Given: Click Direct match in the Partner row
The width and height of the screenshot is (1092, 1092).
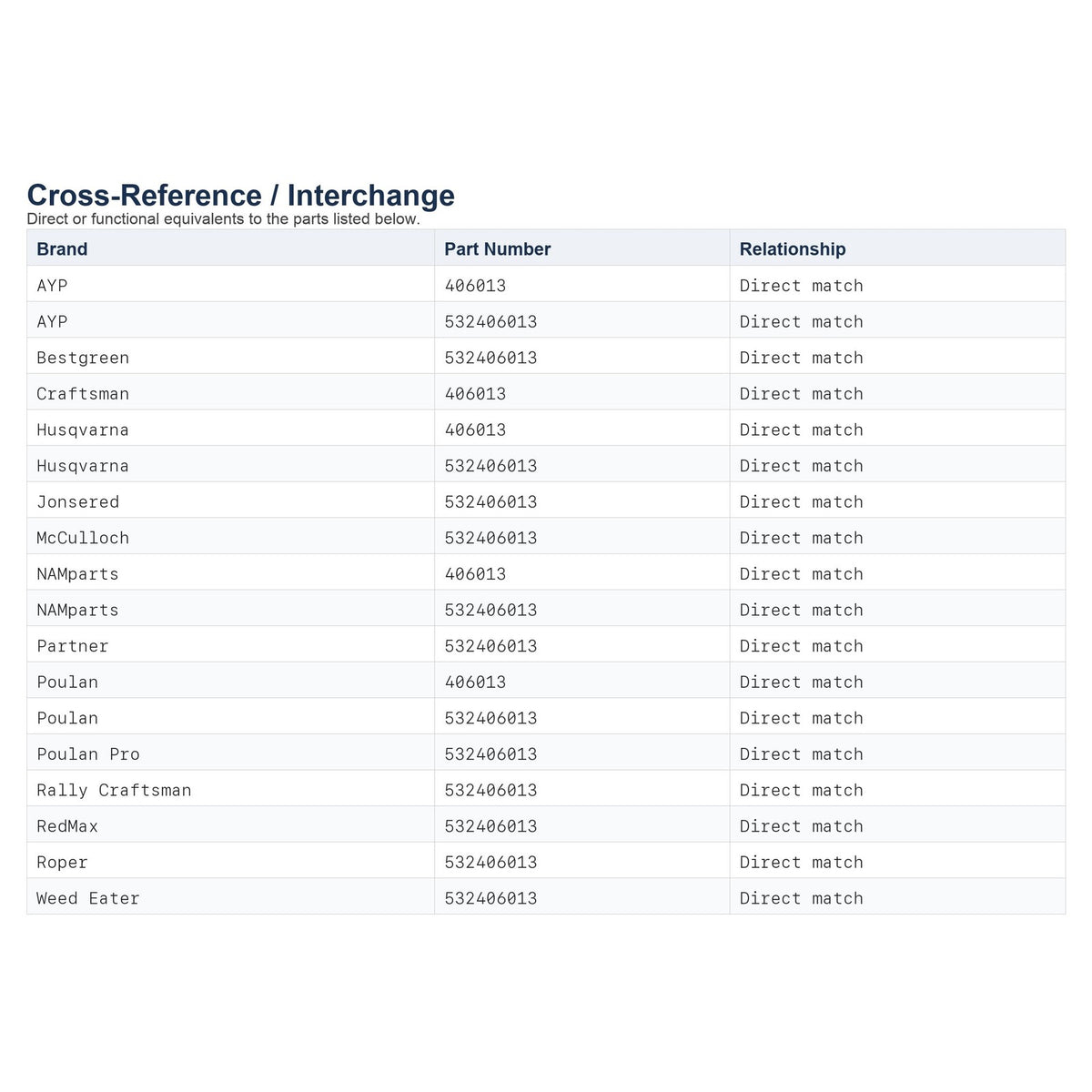Looking at the screenshot, I should (x=801, y=646).
